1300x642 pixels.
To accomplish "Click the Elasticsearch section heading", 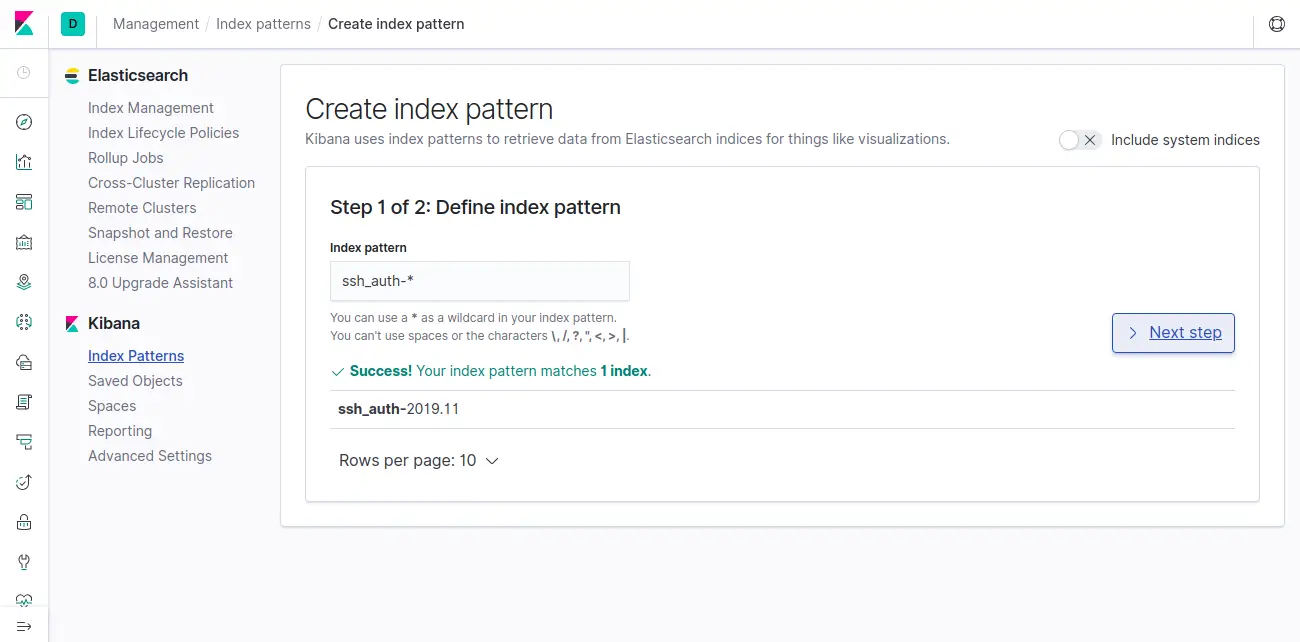I will point(138,76).
